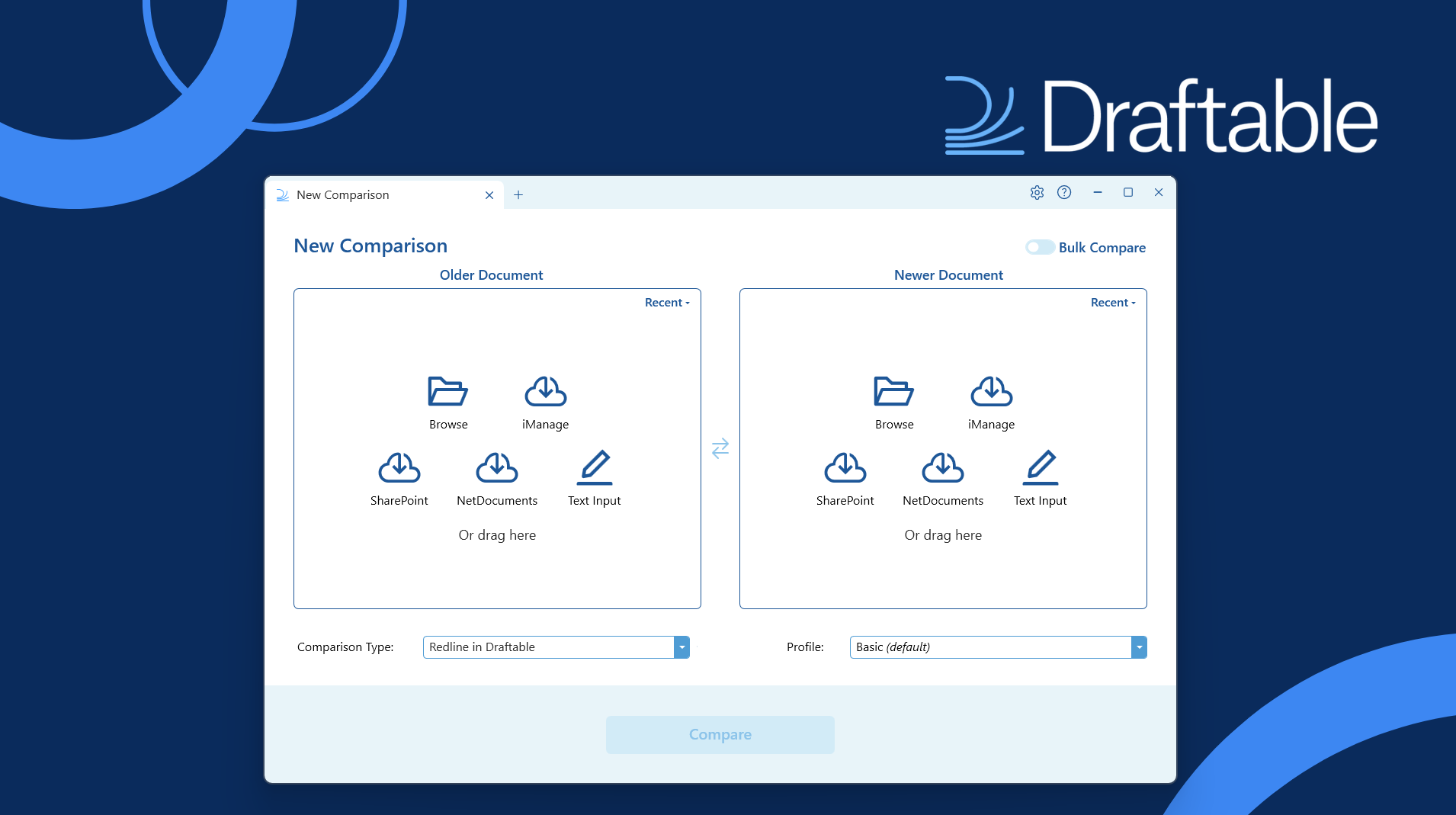
Task: Open Text Input for Older Document
Action: (x=594, y=468)
